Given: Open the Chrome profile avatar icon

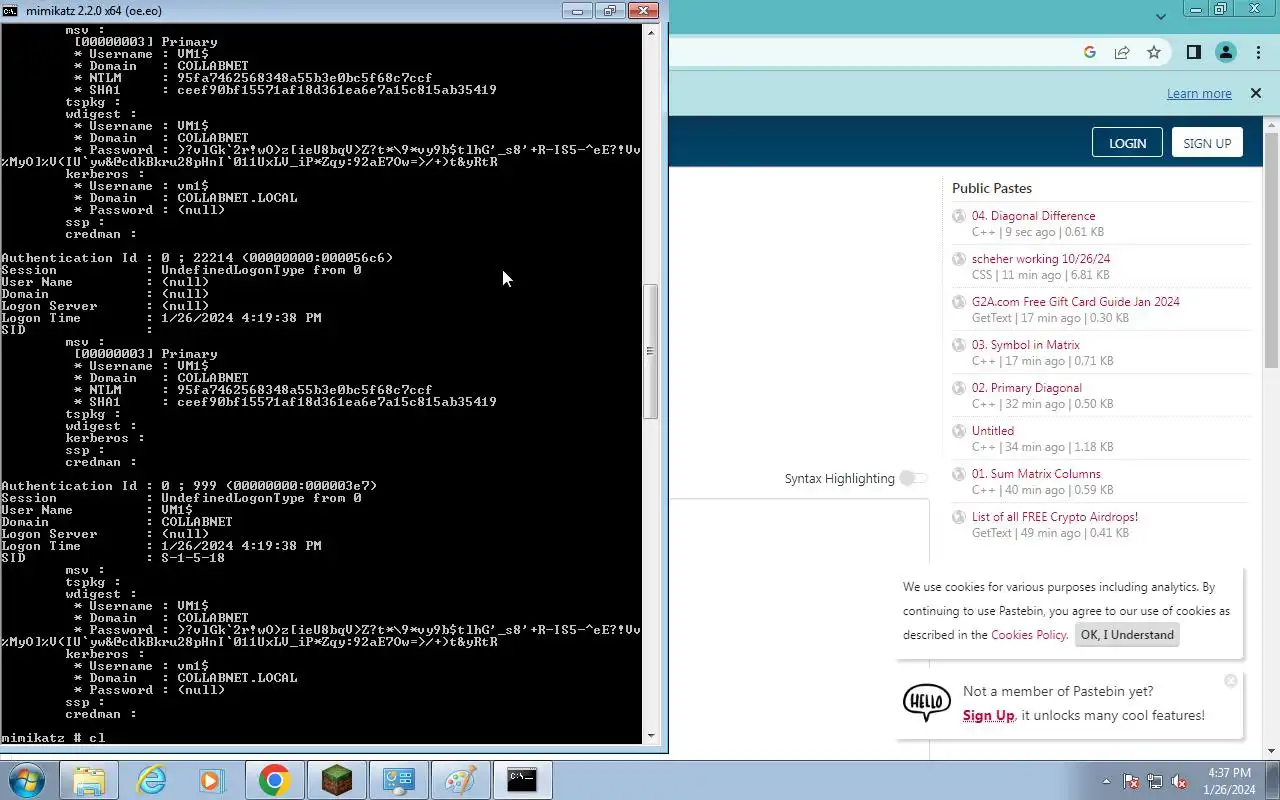Looking at the screenshot, I should (x=1226, y=53).
